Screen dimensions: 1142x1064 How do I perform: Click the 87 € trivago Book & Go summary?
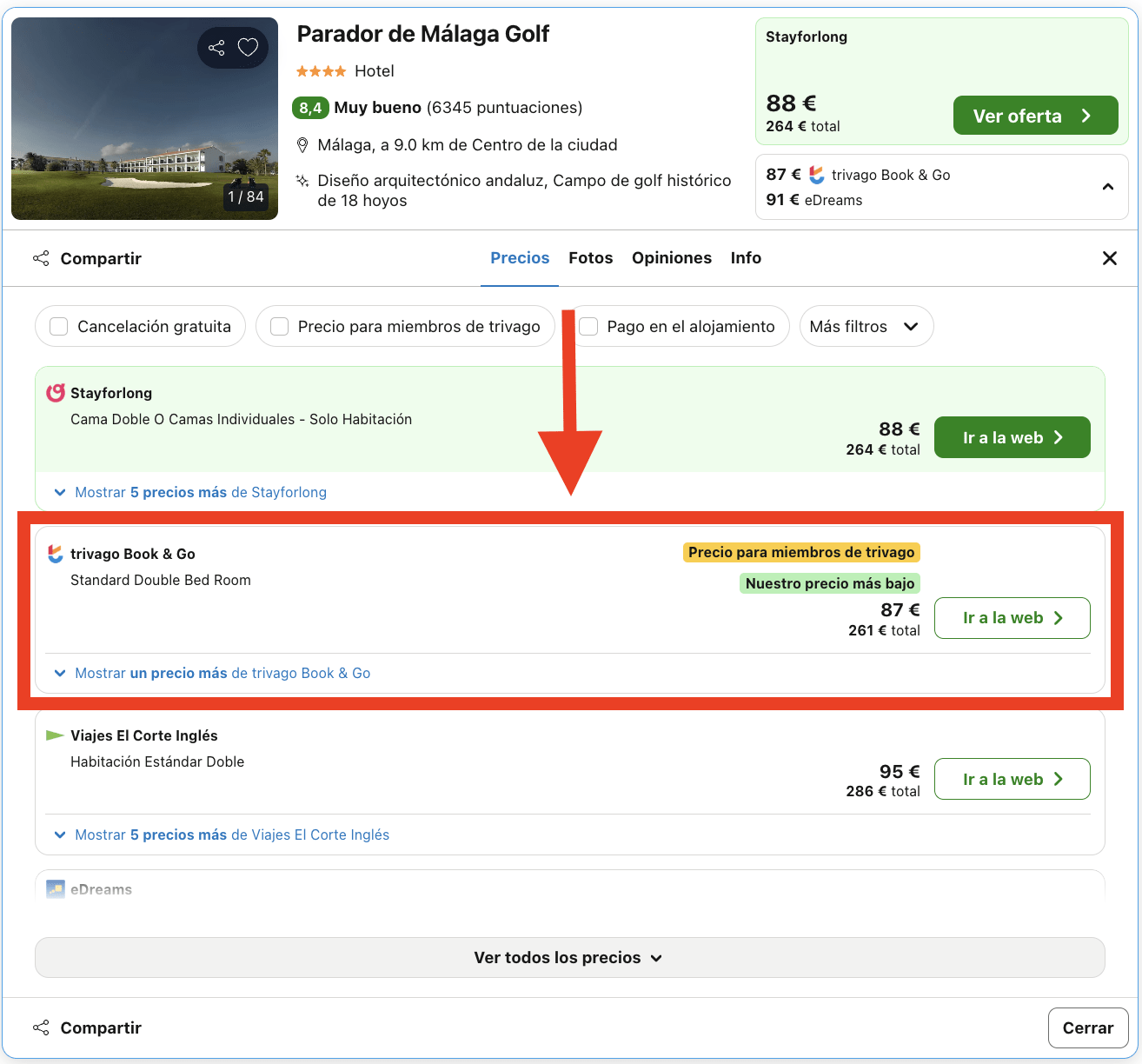tap(858, 175)
